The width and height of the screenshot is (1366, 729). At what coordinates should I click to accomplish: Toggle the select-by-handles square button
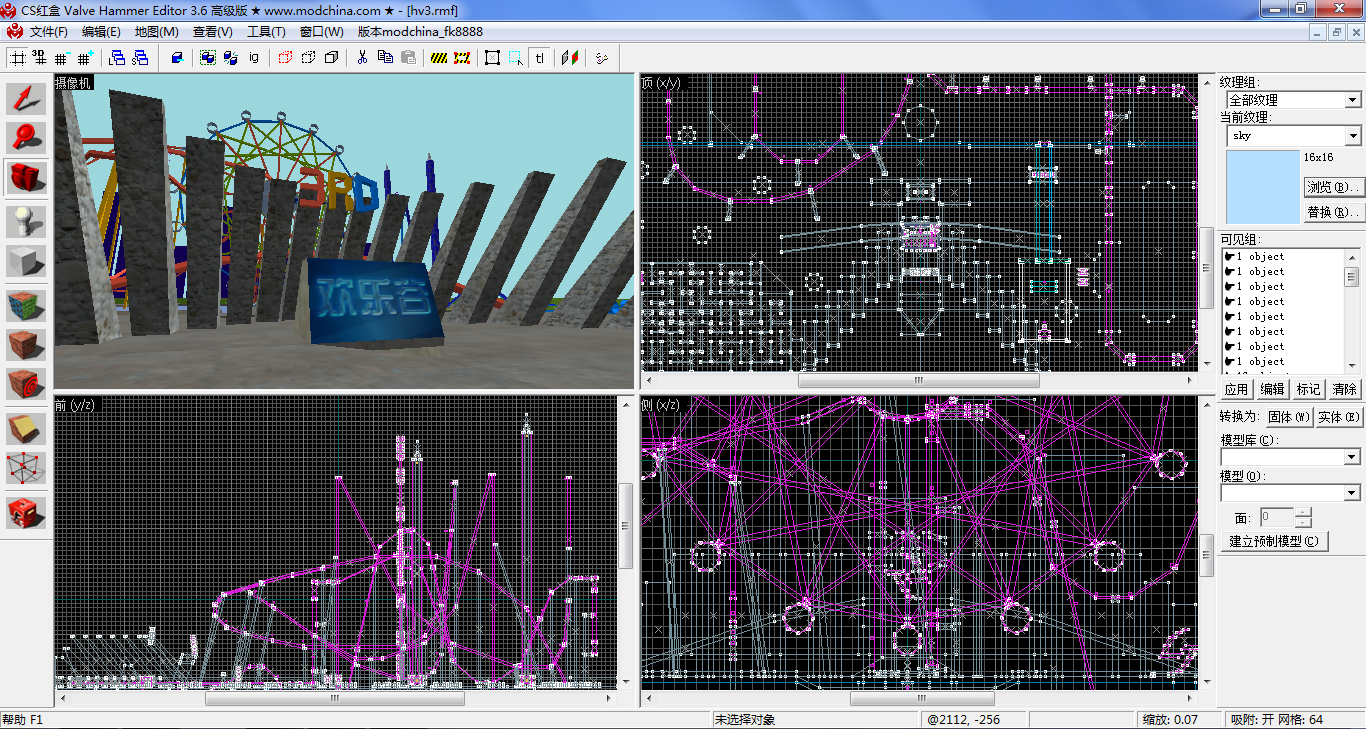coord(493,58)
